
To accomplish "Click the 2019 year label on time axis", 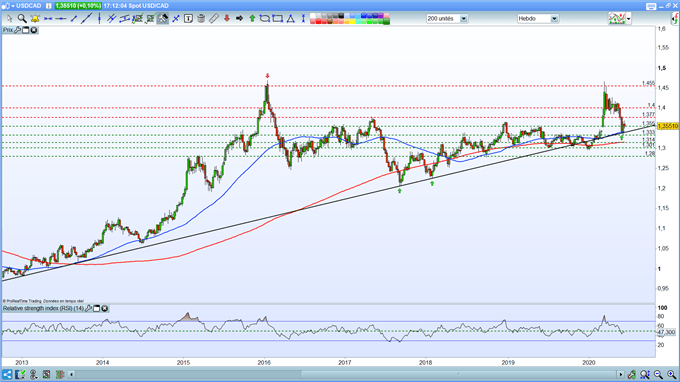I will click(x=507, y=362).
